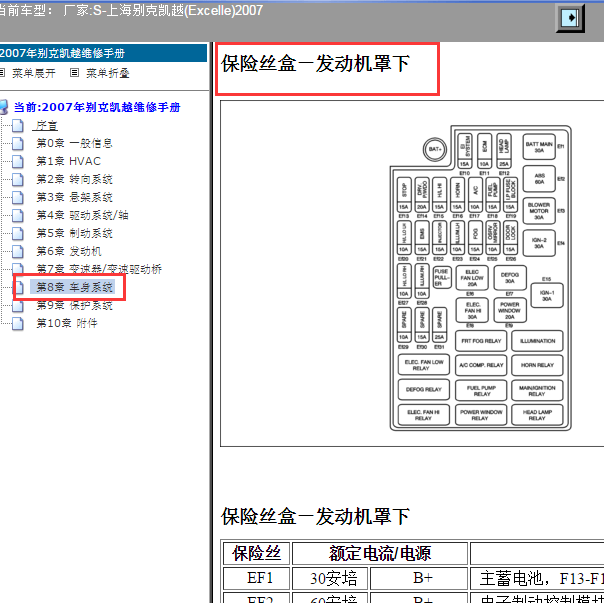Open 第3章 悬架系统 chapter
The width and height of the screenshot is (604, 603).
74,197
